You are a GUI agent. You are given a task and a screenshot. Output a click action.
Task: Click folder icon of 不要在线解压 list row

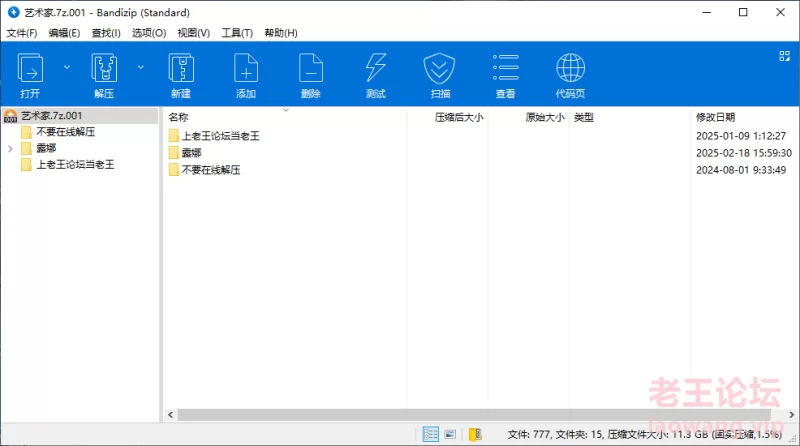(173, 170)
